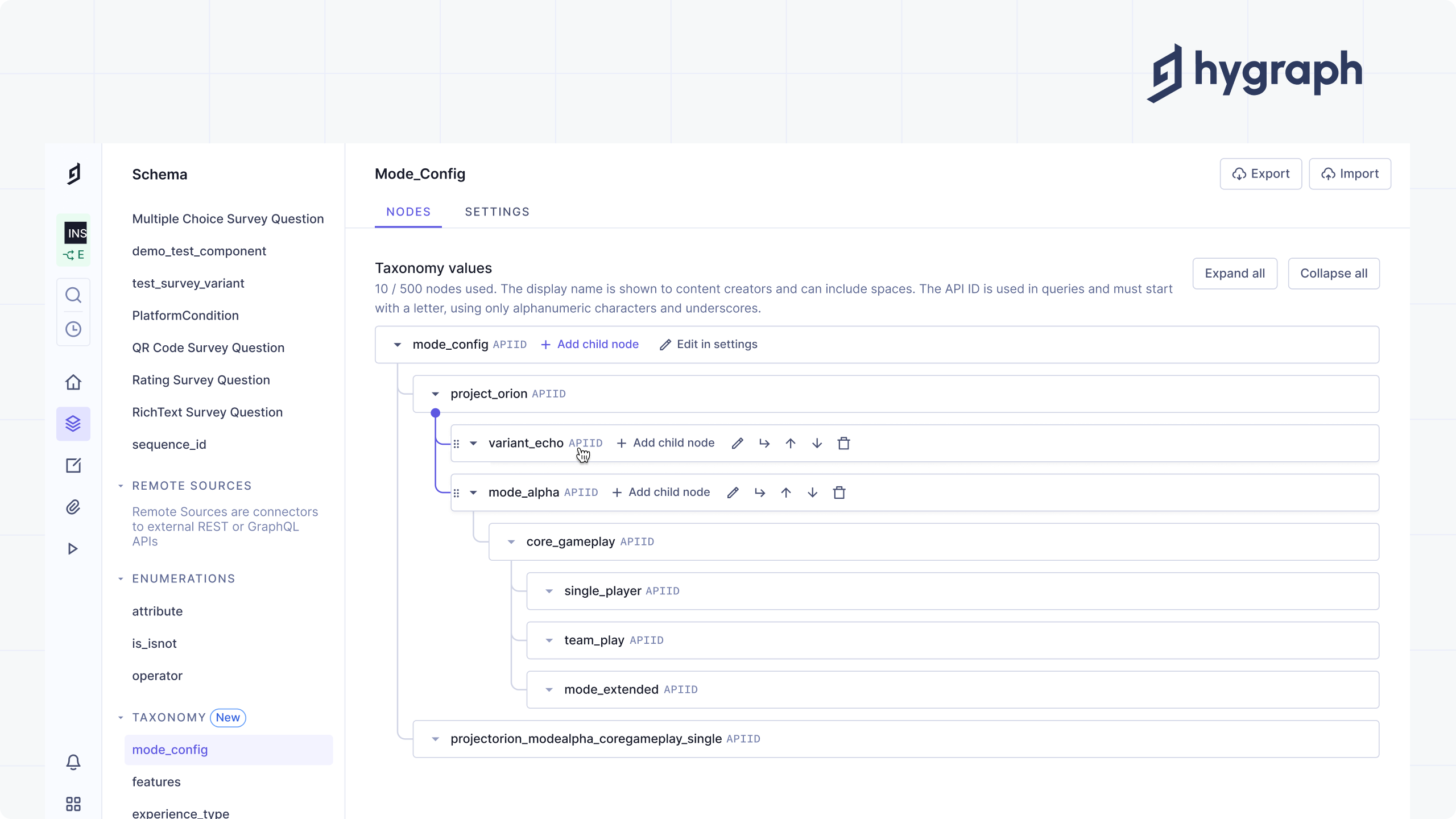The width and height of the screenshot is (1456, 819).
Task: Click the move-to-parent arrow on variant_echo
Action: tap(764, 444)
